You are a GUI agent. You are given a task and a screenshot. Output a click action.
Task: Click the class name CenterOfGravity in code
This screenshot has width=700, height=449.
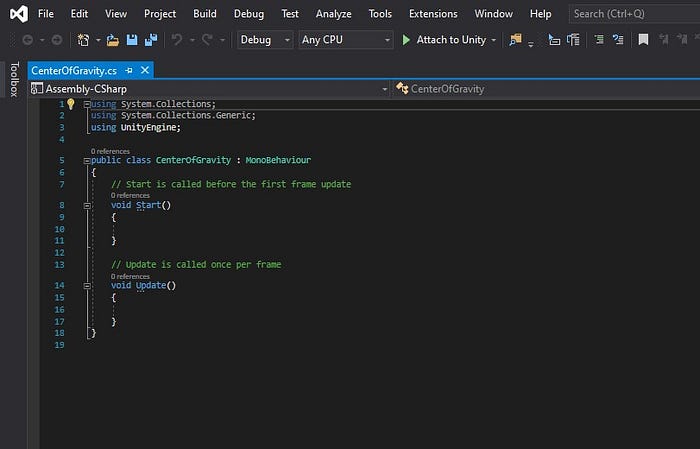click(193, 160)
